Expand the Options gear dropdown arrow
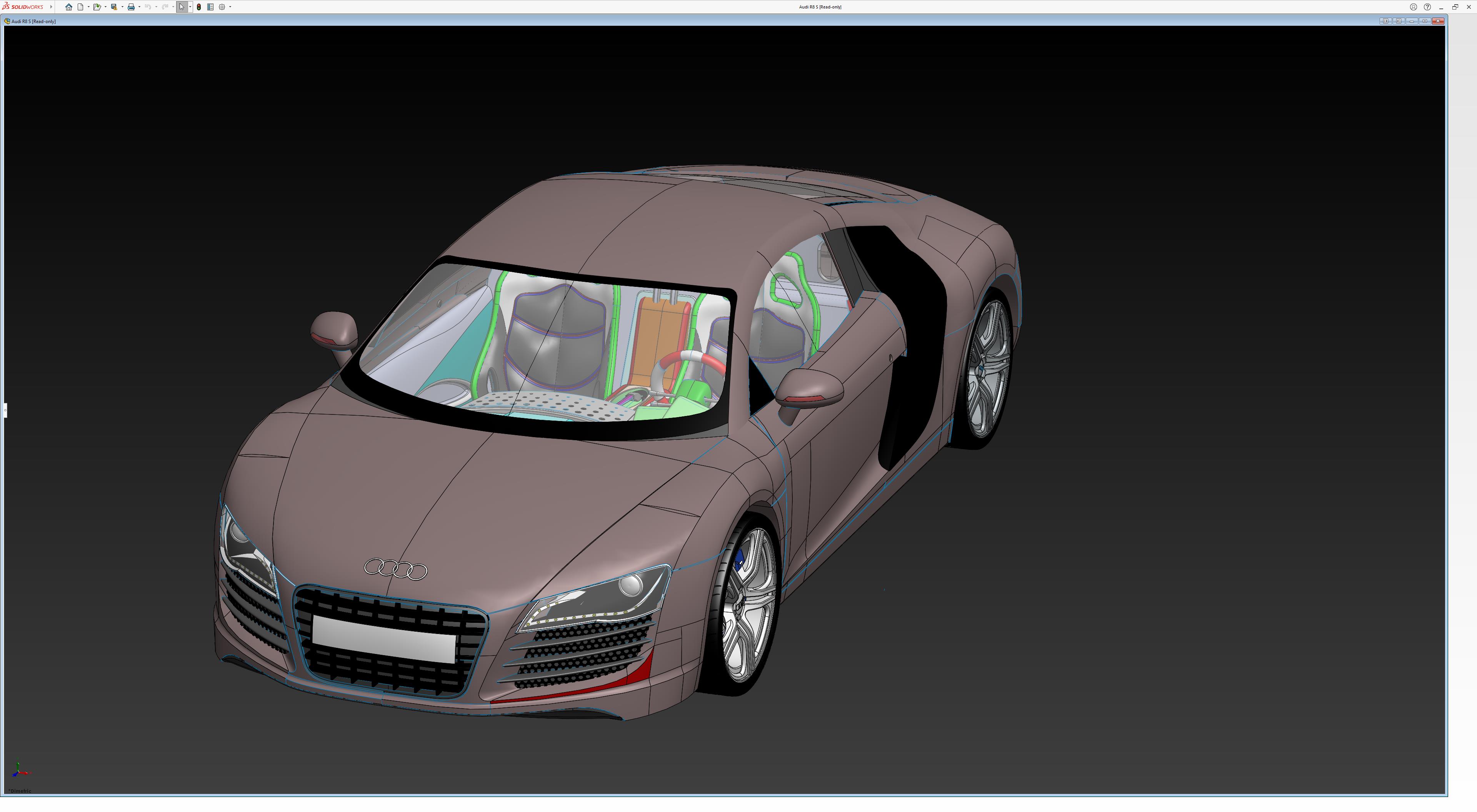The width and height of the screenshot is (1477, 812). 230,7
